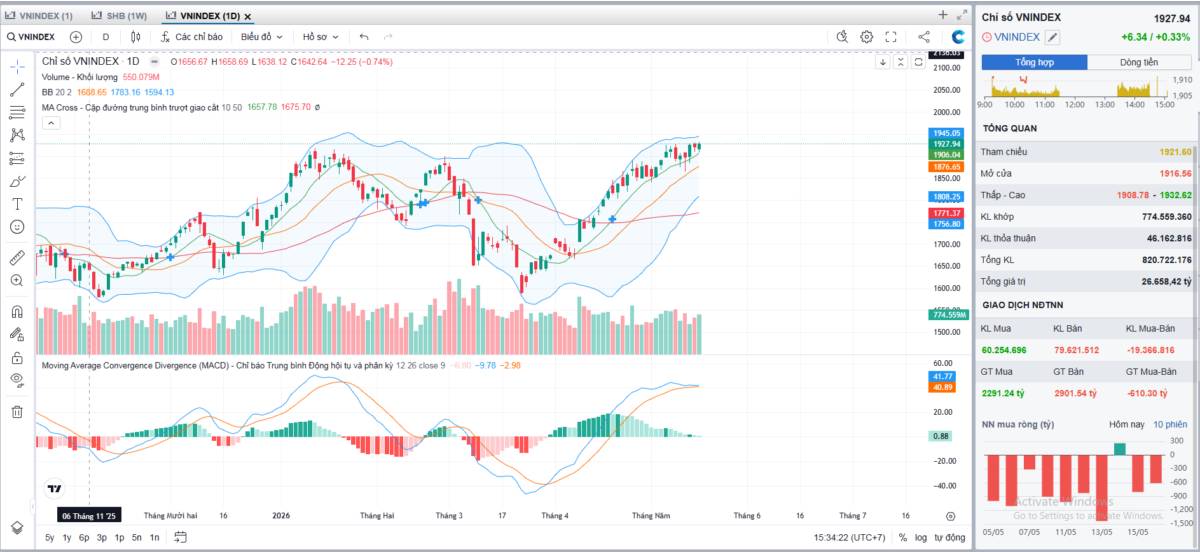Viewport: 1200px width, 552px height.
Task: Toggle tự động auto scale
Action: pos(950,538)
